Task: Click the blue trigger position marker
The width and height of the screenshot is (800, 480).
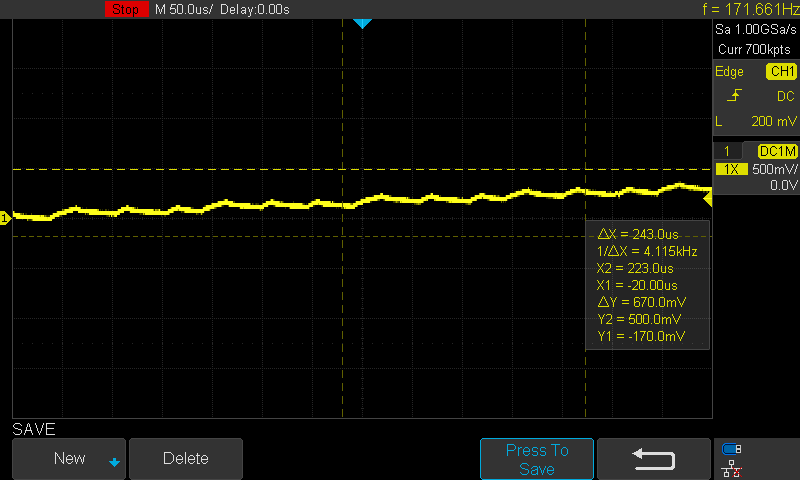Action: (362, 23)
